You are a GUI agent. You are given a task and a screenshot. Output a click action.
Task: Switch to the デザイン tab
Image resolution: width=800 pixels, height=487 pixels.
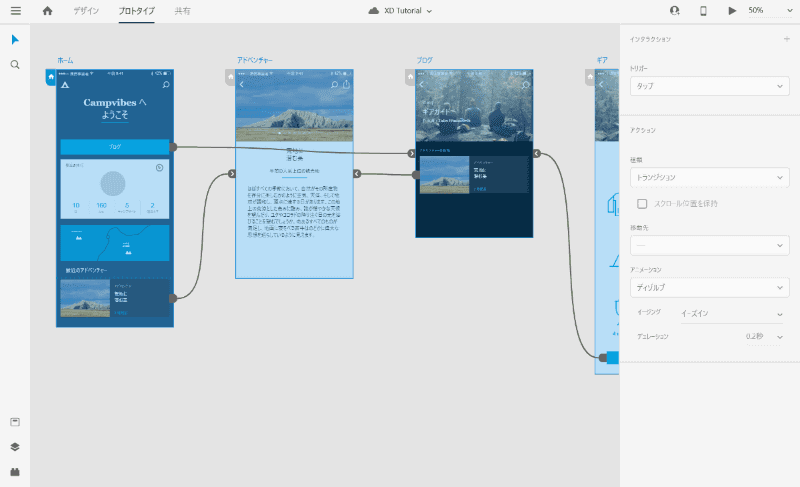[x=86, y=10]
